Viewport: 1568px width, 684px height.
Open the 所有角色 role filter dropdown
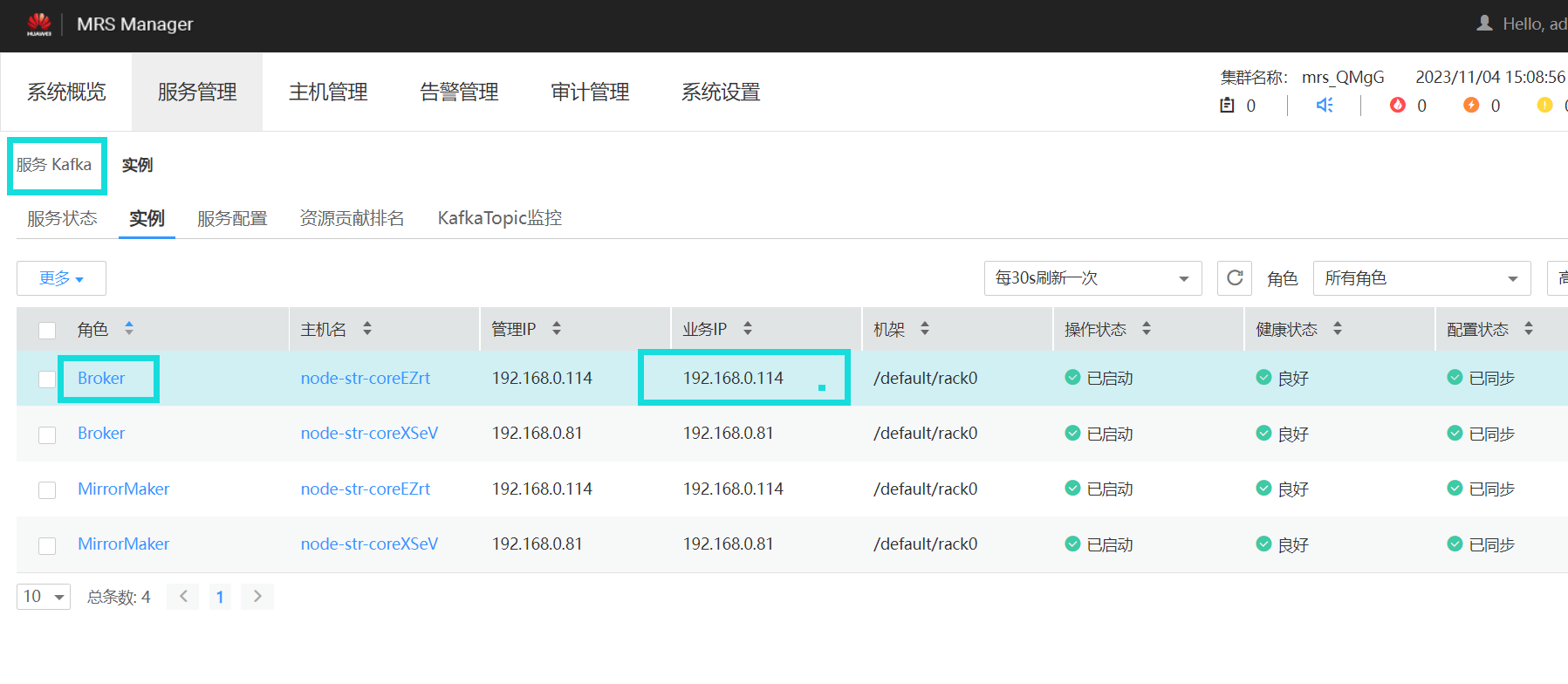point(1422,278)
